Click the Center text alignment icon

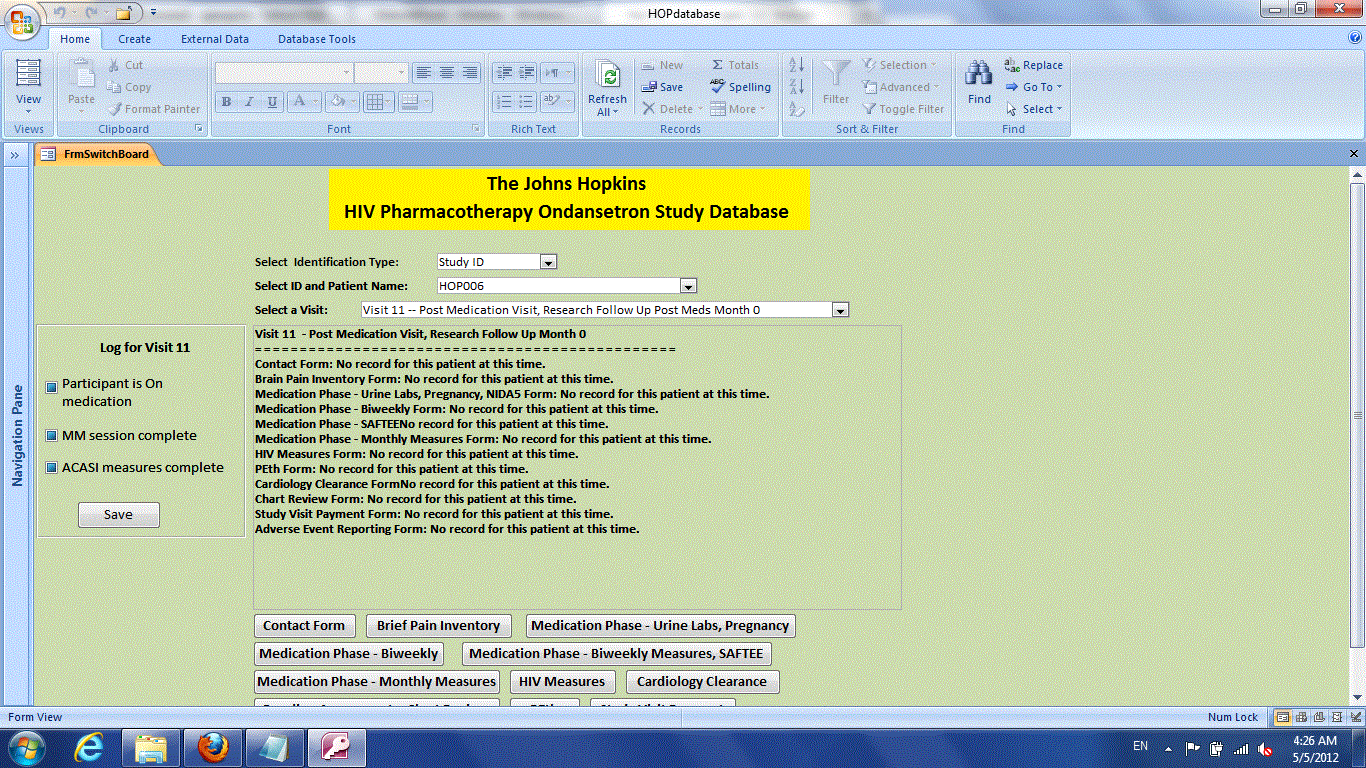click(447, 73)
